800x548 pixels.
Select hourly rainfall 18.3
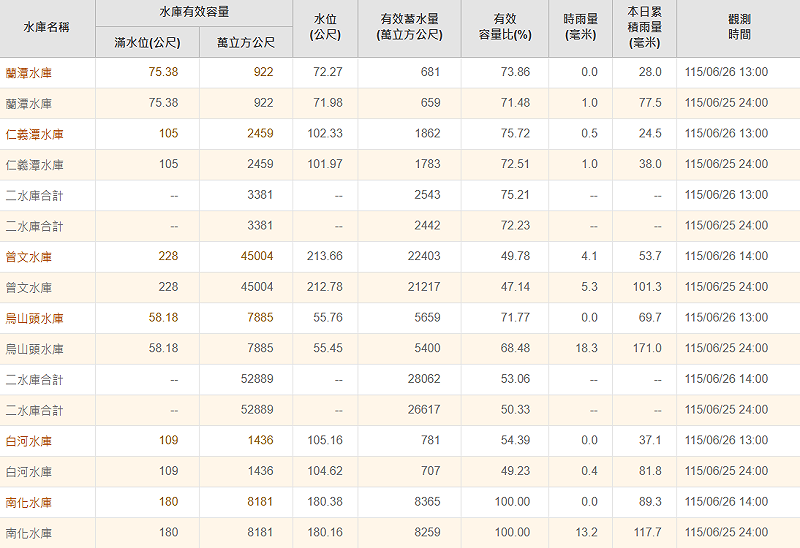[x=587, y=348]
